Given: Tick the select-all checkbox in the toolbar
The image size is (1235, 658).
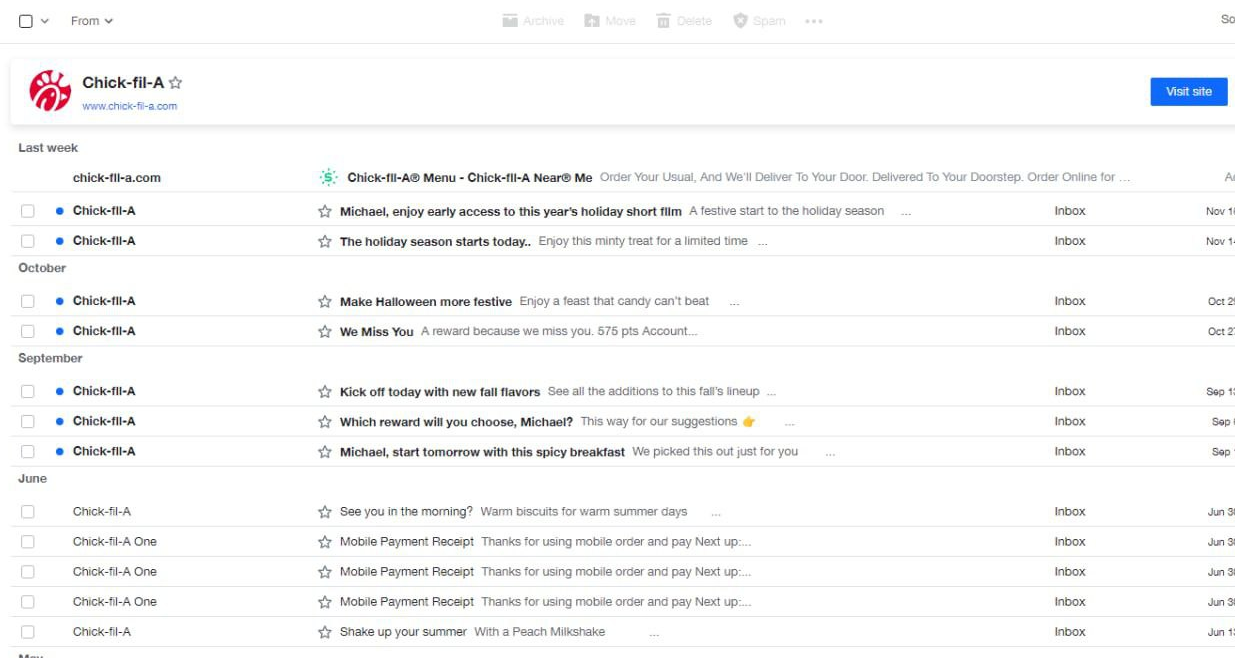Looking at the screenshot, I should tap(26, 21).
